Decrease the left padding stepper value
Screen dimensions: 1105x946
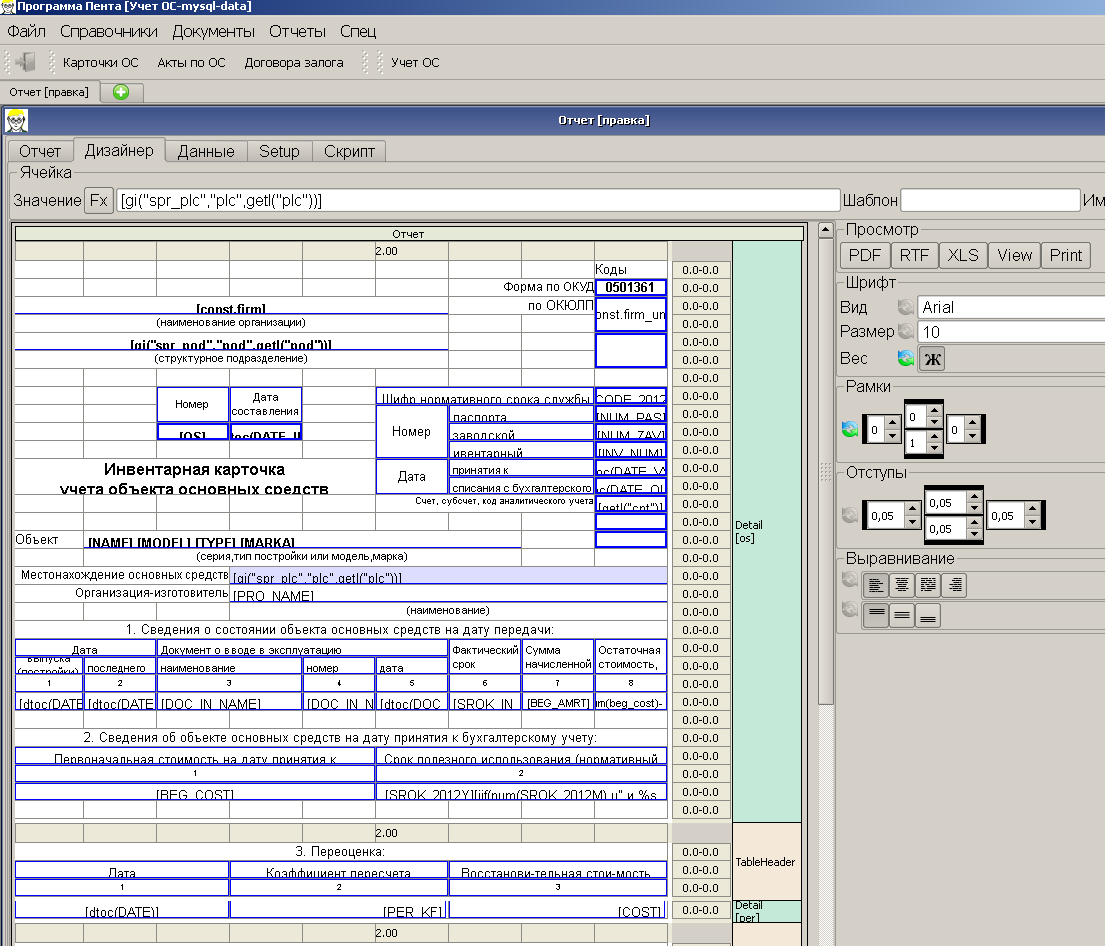911,521
